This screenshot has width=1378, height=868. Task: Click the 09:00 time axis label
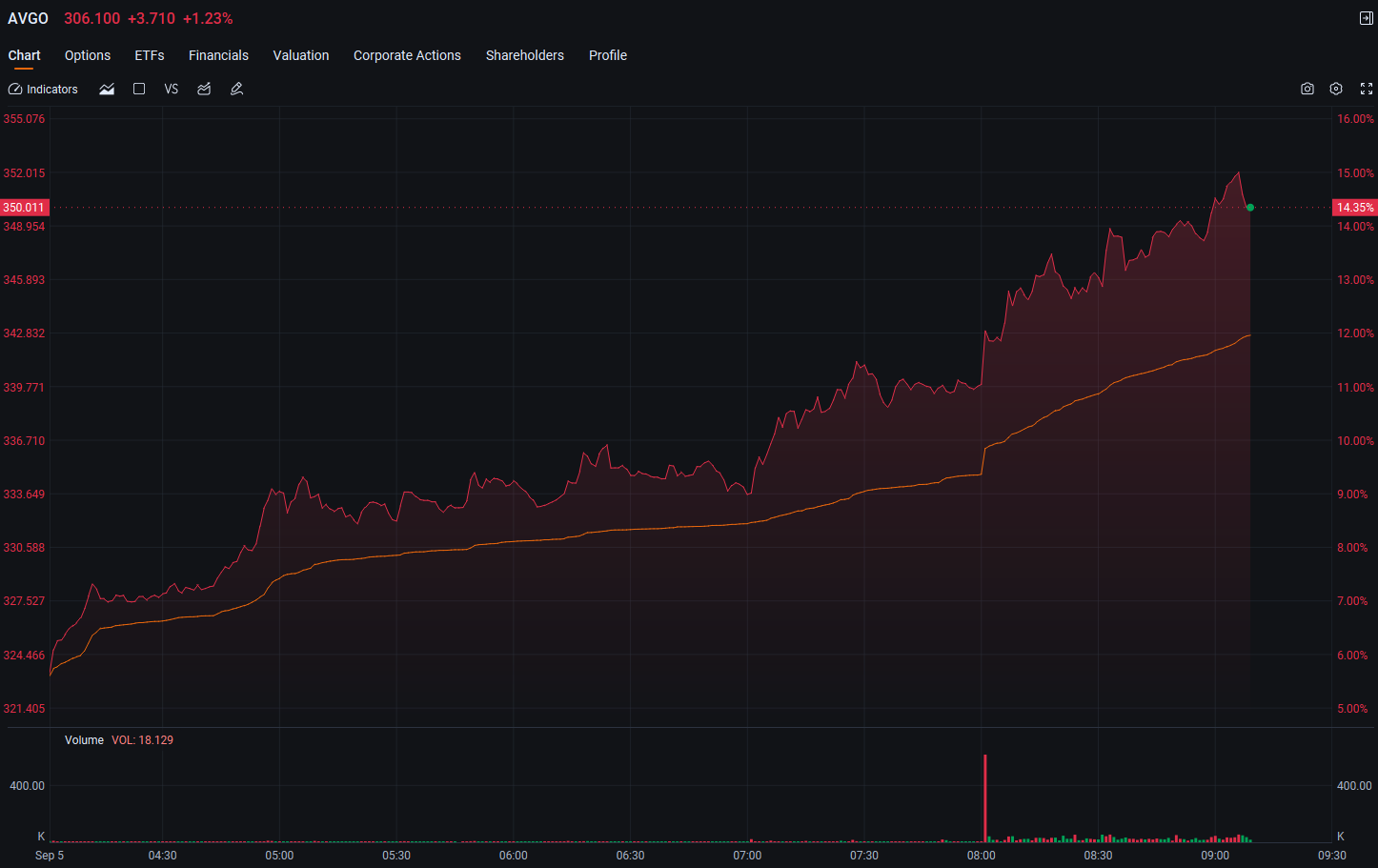[1215, 856]
